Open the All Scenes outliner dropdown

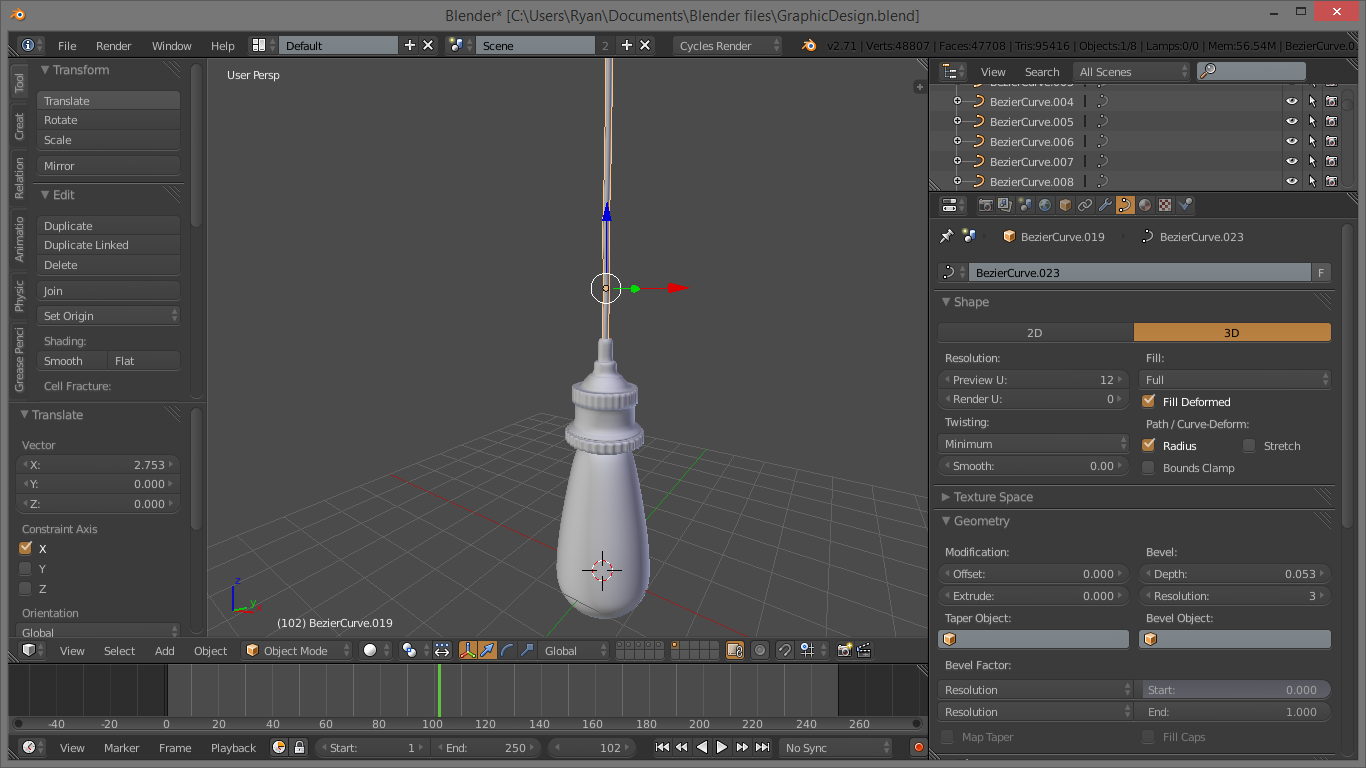click(1132, 72)
